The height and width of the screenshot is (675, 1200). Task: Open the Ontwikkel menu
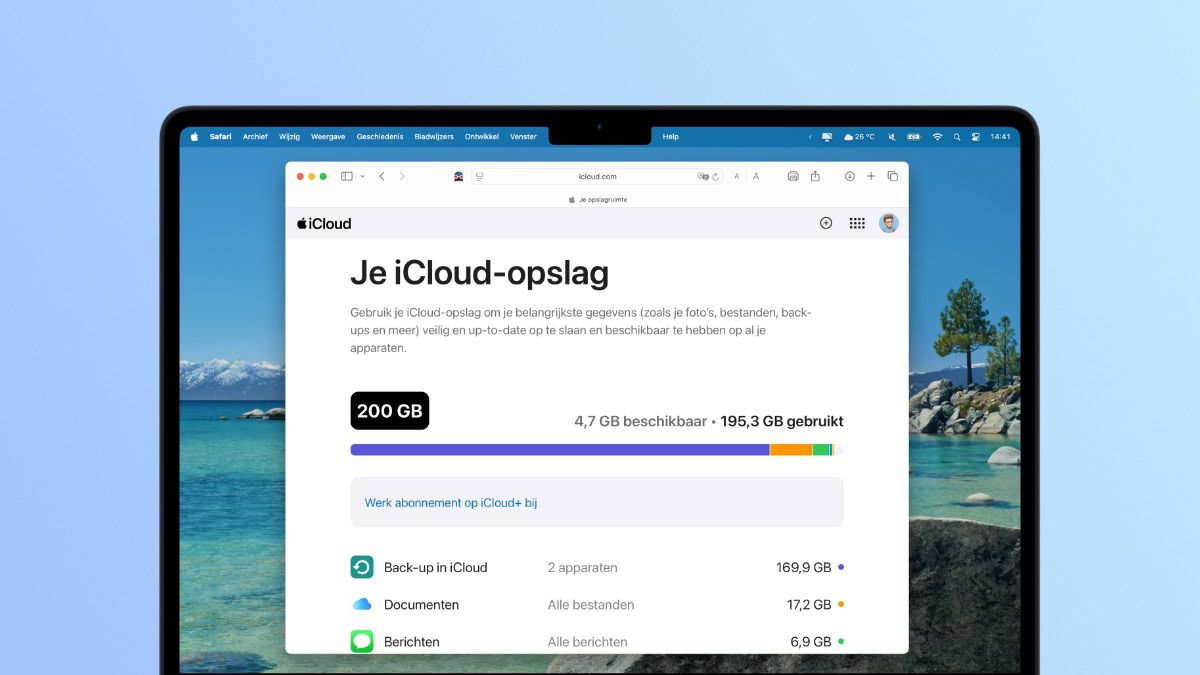[482, 136]
